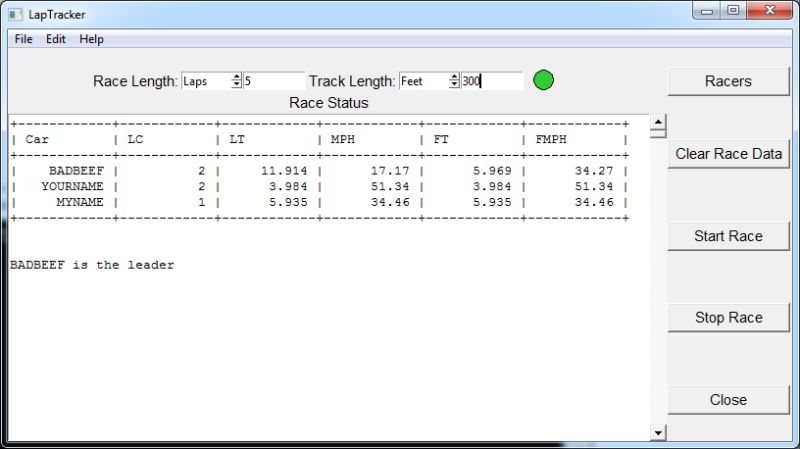The image size is (800, 449).
Task: Click the scrollbar down arrow
Action: [x=658, y=433]
